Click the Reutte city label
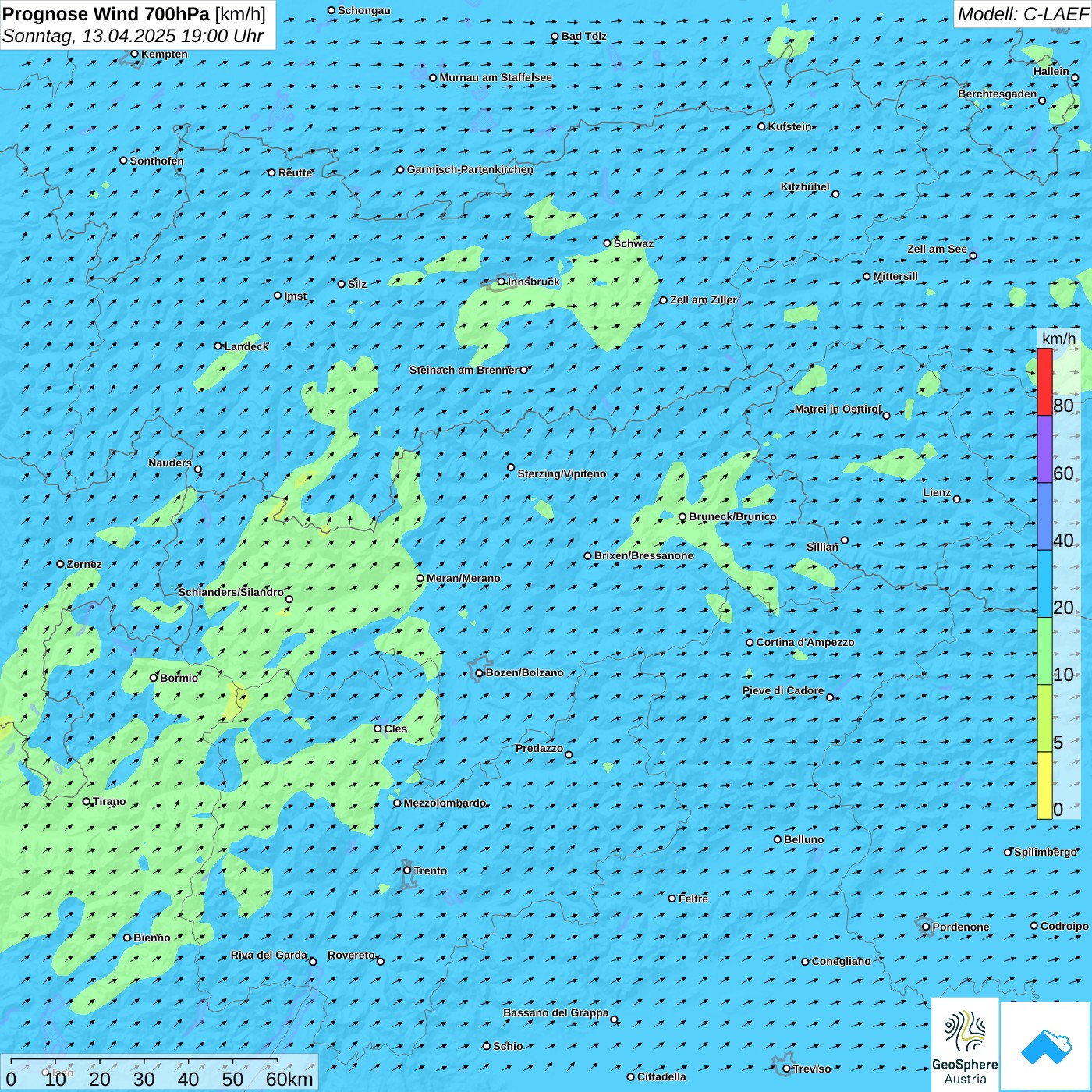The height and width of the screenshot is (1092, 1092). 295,172
